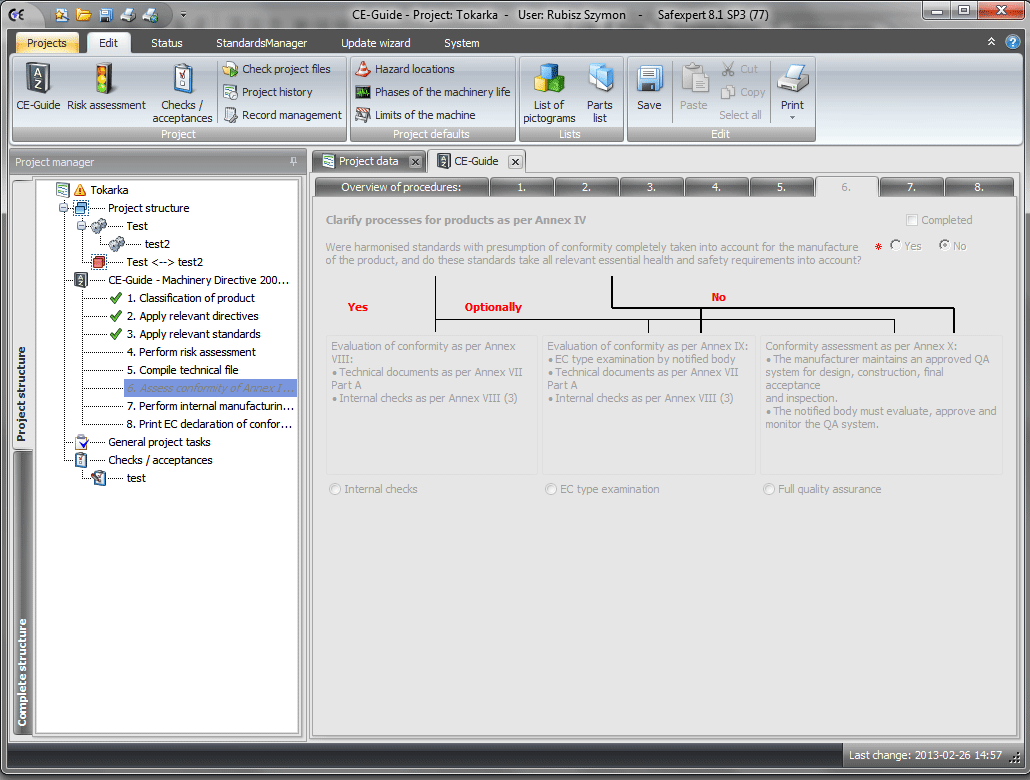Open Project history

pyautogui.click(x=276, y=92)
